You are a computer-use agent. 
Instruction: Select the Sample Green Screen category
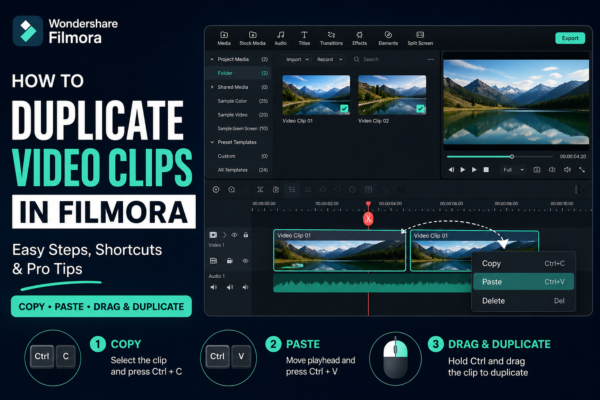pos(238,129)
